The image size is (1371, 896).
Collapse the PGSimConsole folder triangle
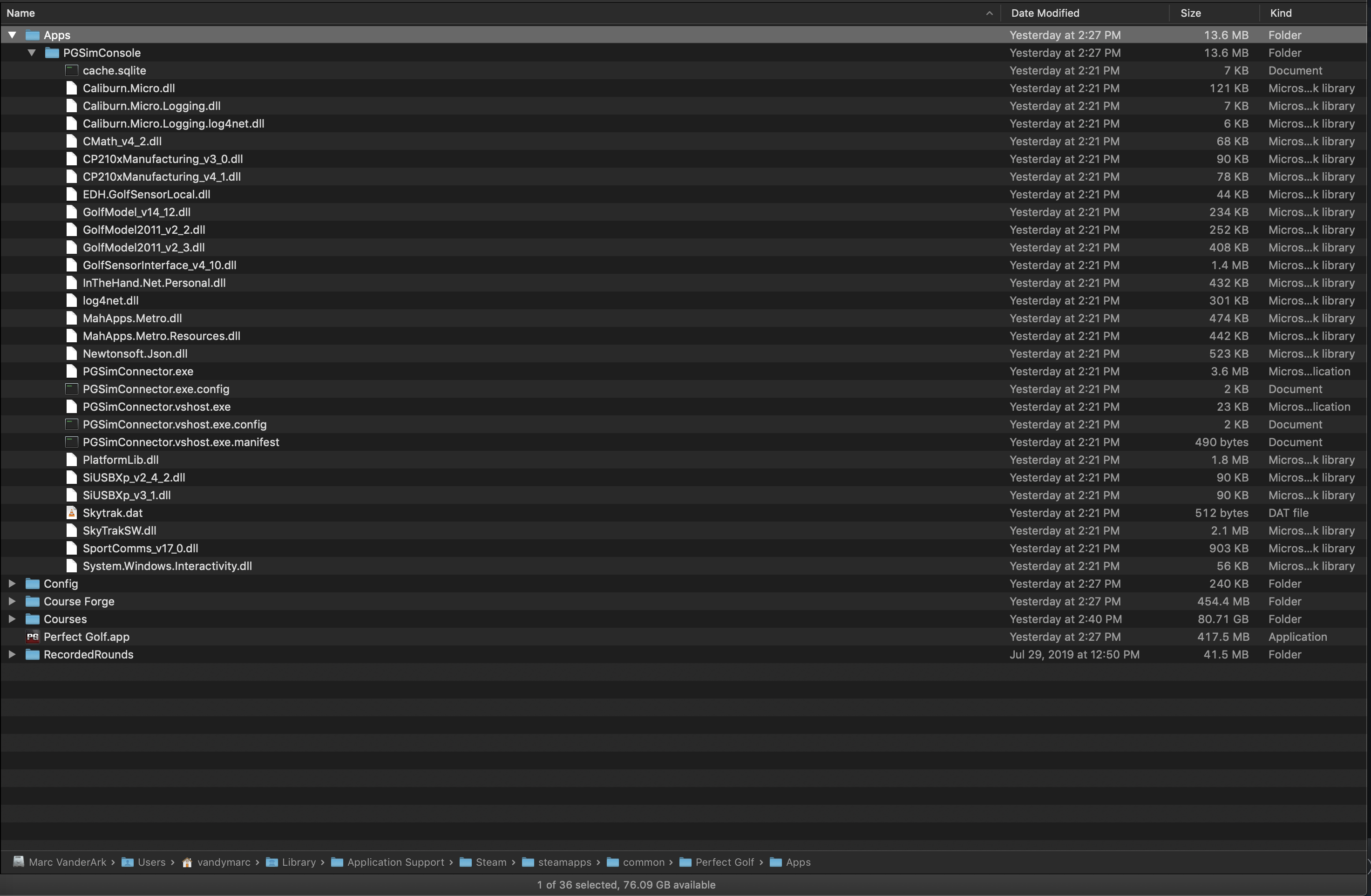(x=32, y=53)
